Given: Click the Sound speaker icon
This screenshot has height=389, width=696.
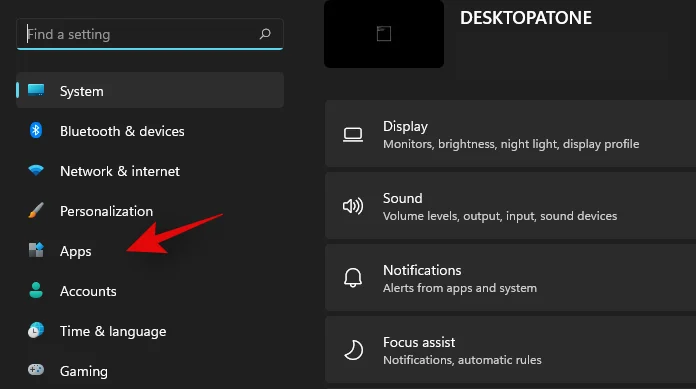Looking at the screenshot, I should (353, 206).
